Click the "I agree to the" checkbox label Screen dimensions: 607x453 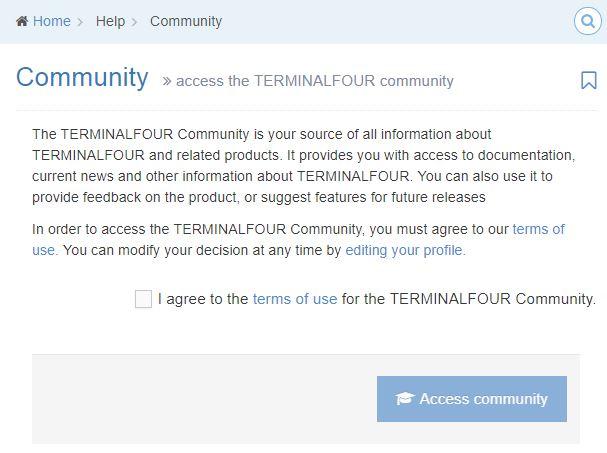(203, 299)
